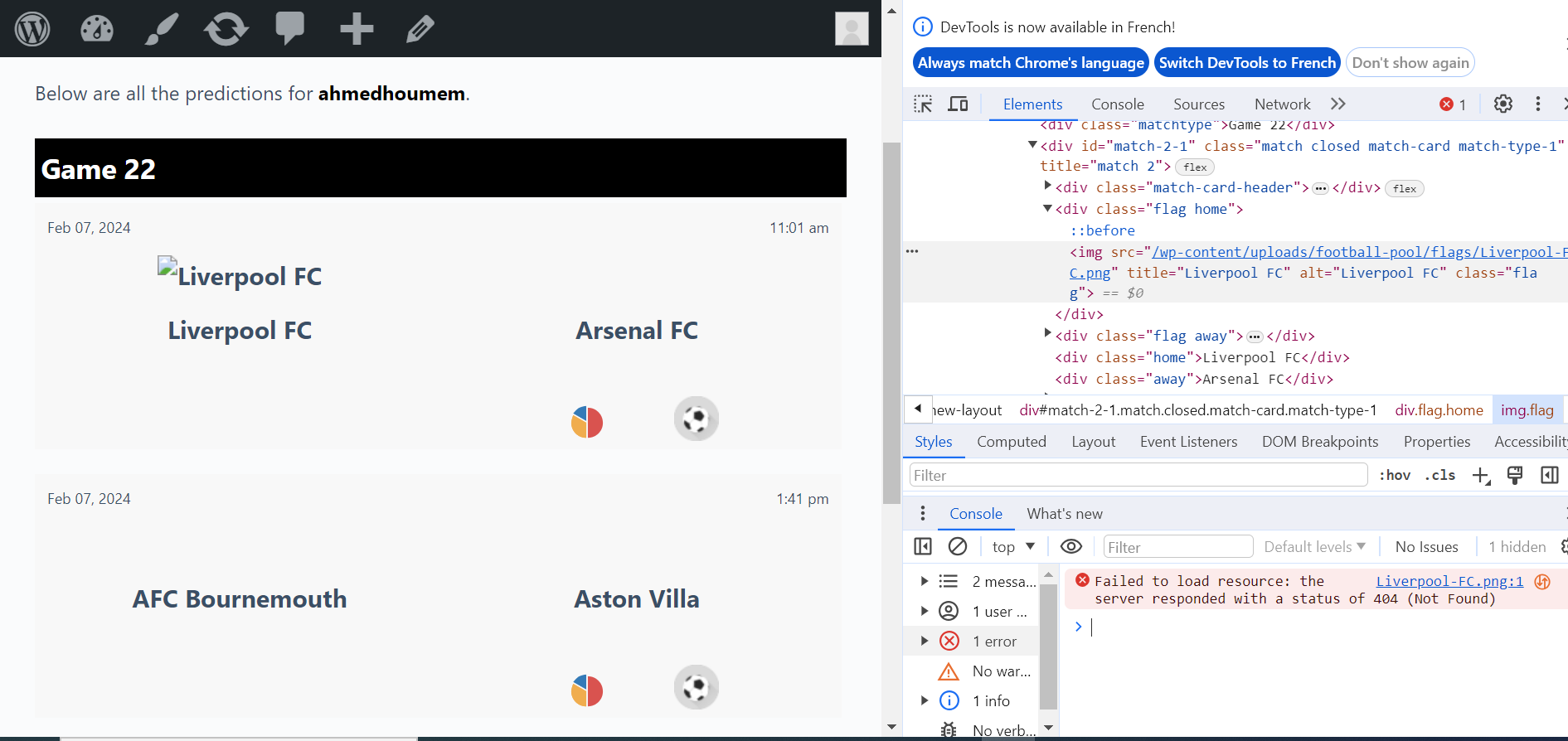The image size is (1568, 741).
Task: Collapse the flag home div node
Action: pyautogui.click(x=1047, y=208)
